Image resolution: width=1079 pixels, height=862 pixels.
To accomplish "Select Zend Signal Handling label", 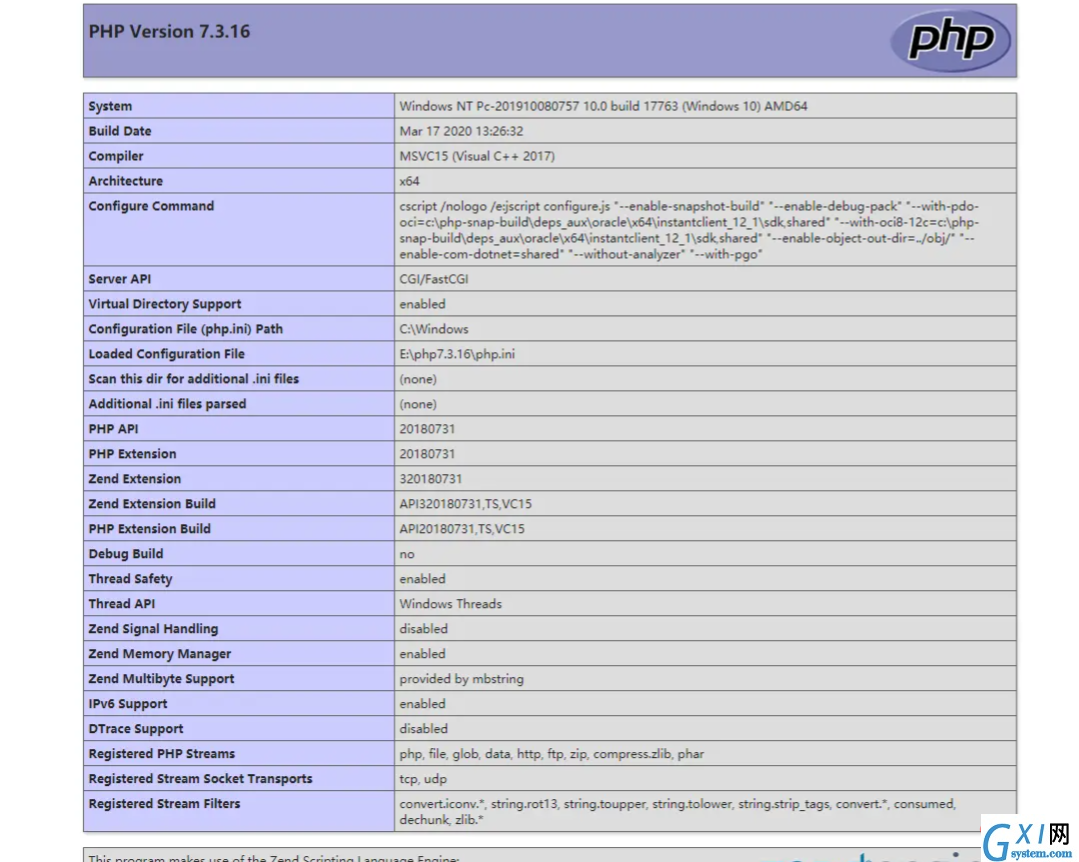I will (x=153, y=628).
